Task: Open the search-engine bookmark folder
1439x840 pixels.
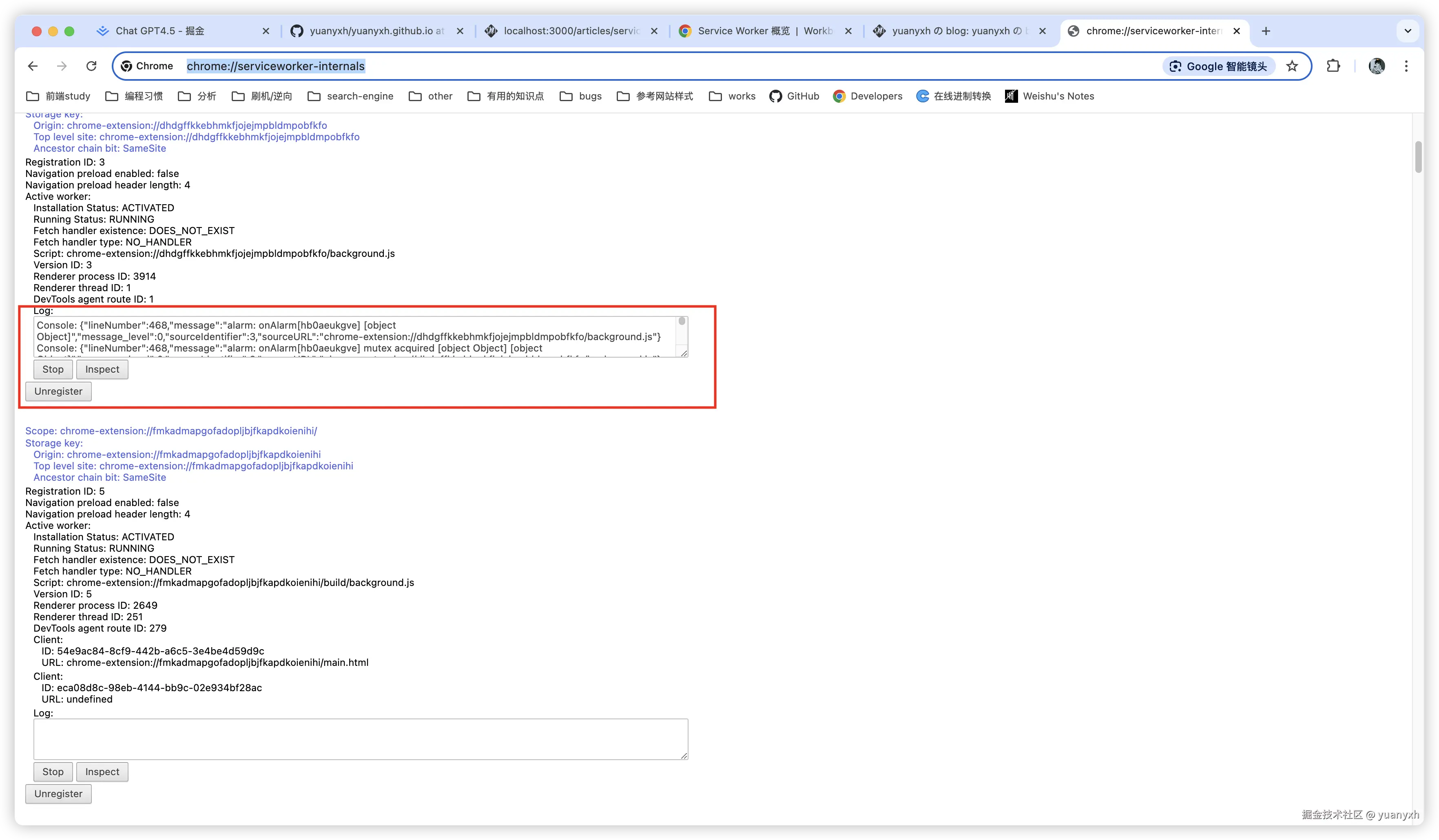Action: [x=350, y=96]
